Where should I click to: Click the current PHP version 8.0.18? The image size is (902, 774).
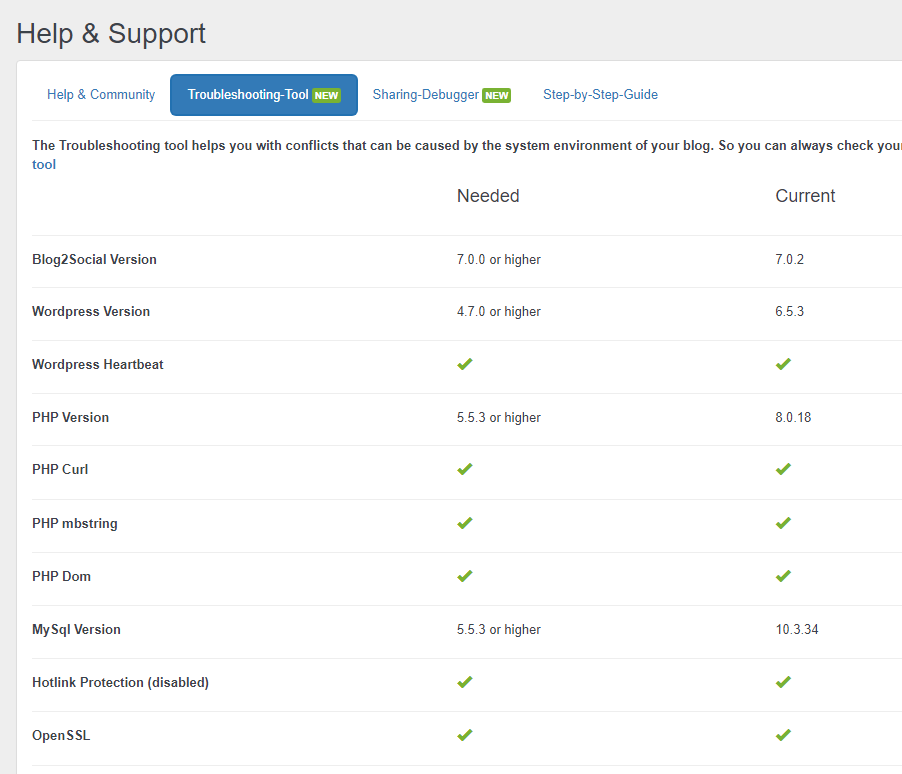[793, 417]
